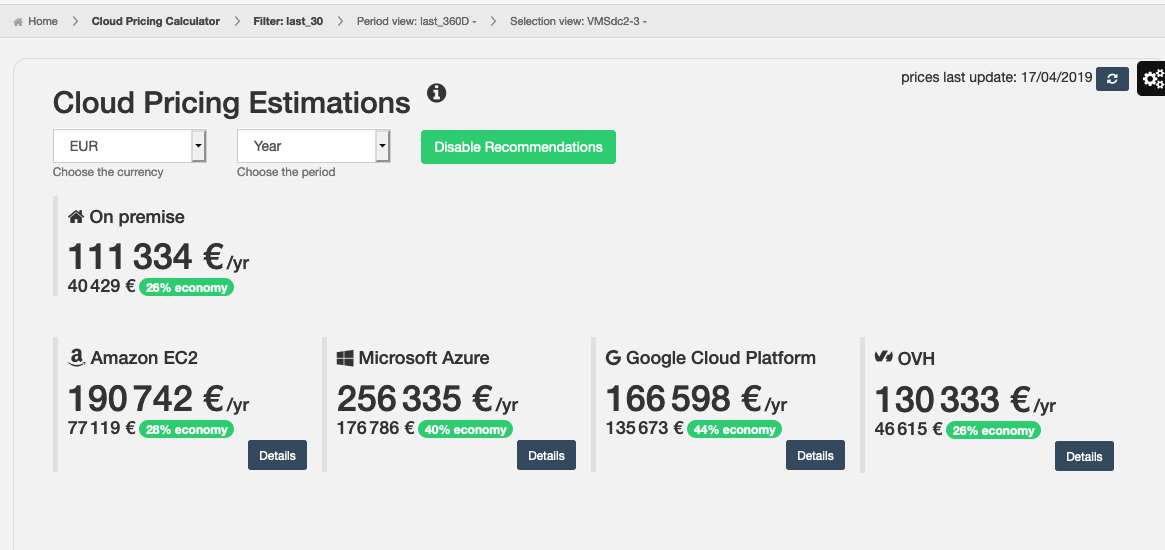Click the Google Cloud Platform title
The image size is (1165, 550).
point(721,358)
